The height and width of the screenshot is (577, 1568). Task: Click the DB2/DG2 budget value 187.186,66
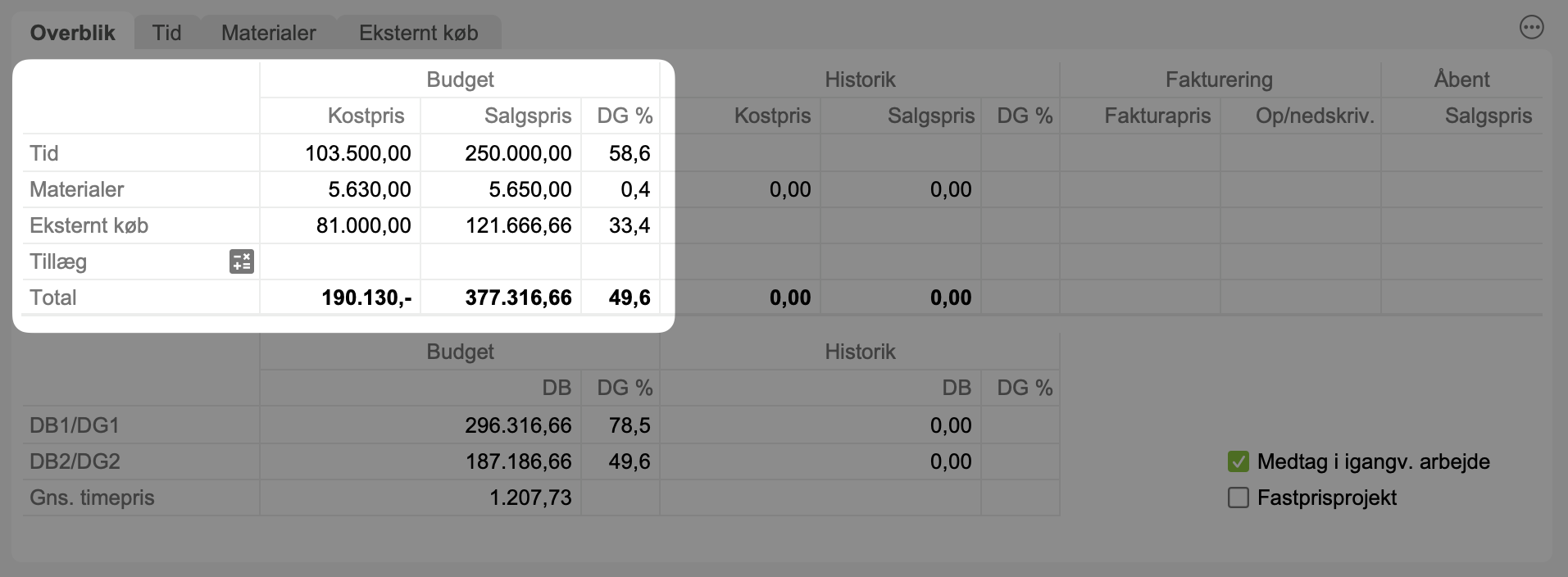(518, 461)
